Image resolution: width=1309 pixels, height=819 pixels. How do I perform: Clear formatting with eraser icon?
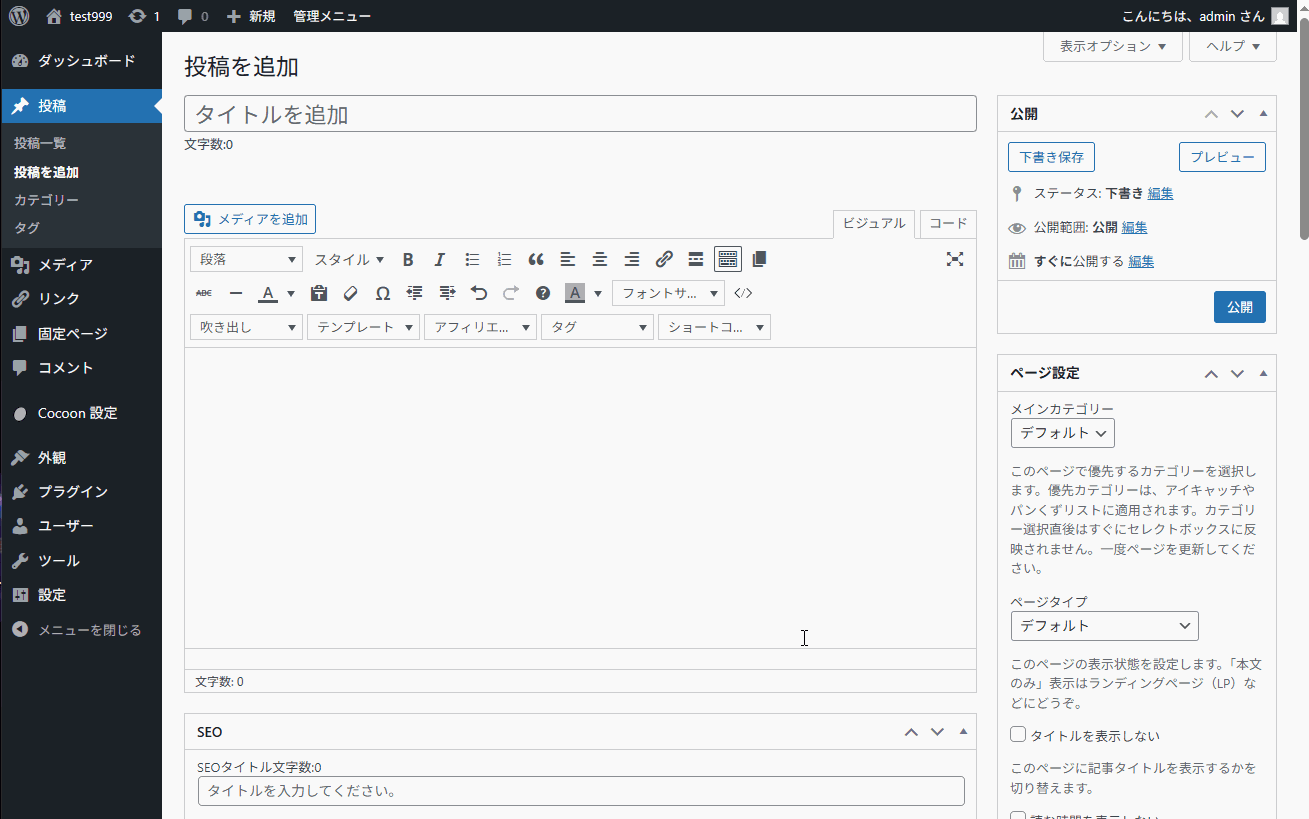(x=351, y=293)
